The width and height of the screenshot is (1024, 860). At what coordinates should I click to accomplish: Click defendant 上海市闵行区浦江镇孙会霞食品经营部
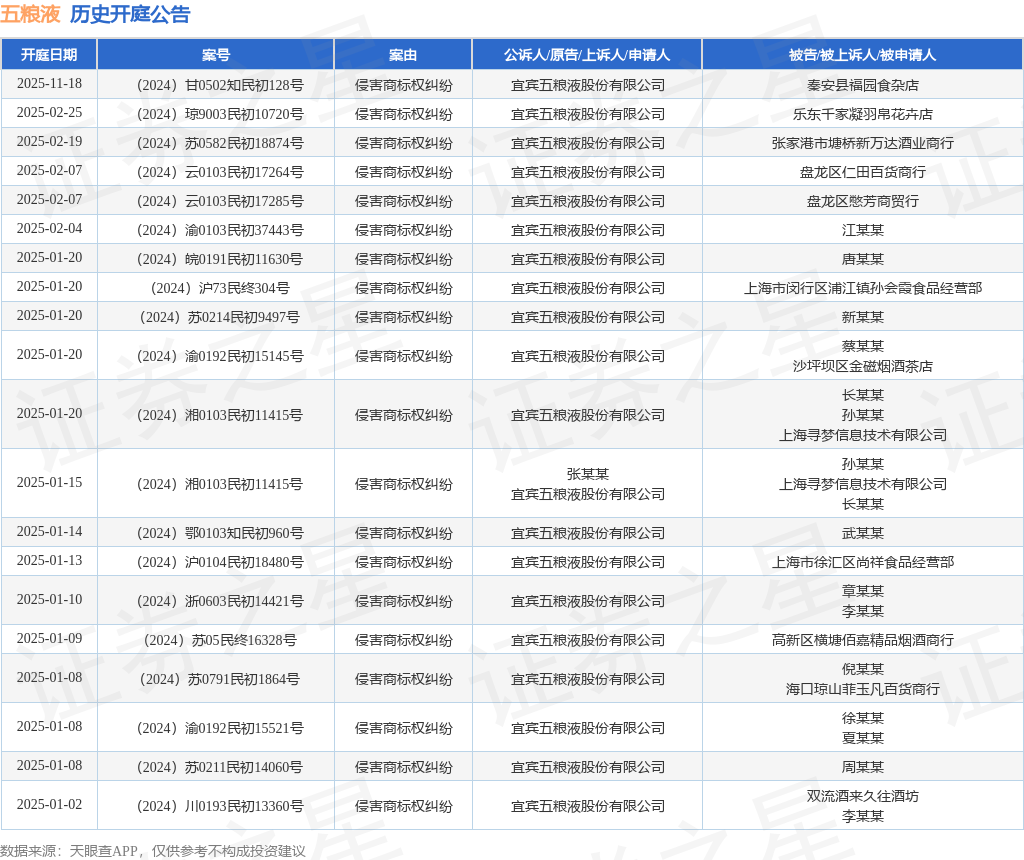tap(862, 288)
